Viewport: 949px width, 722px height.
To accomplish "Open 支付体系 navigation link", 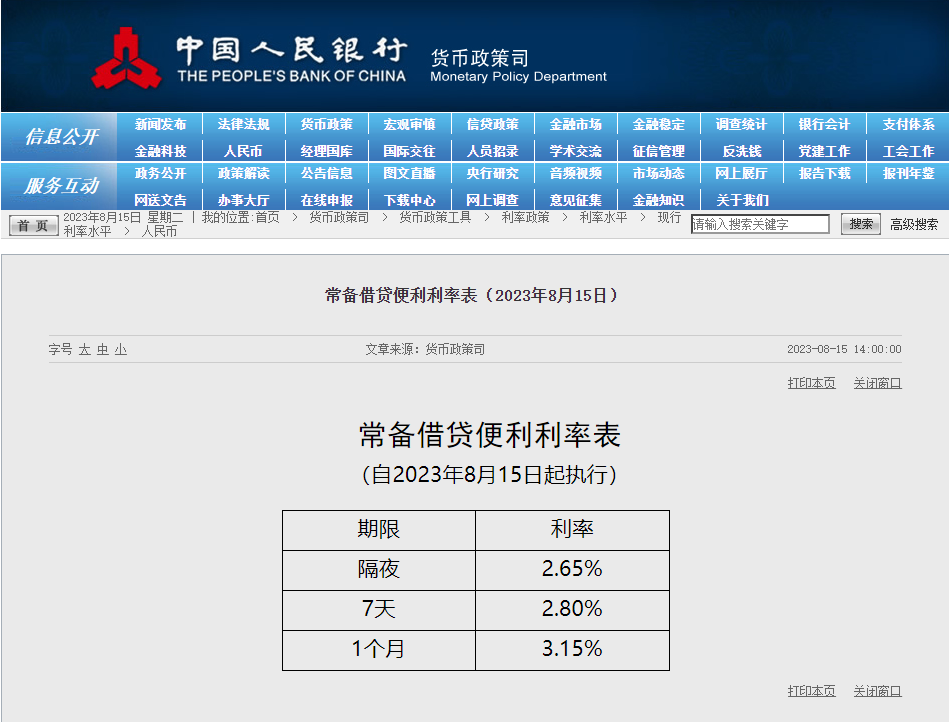I will (908, 125).
